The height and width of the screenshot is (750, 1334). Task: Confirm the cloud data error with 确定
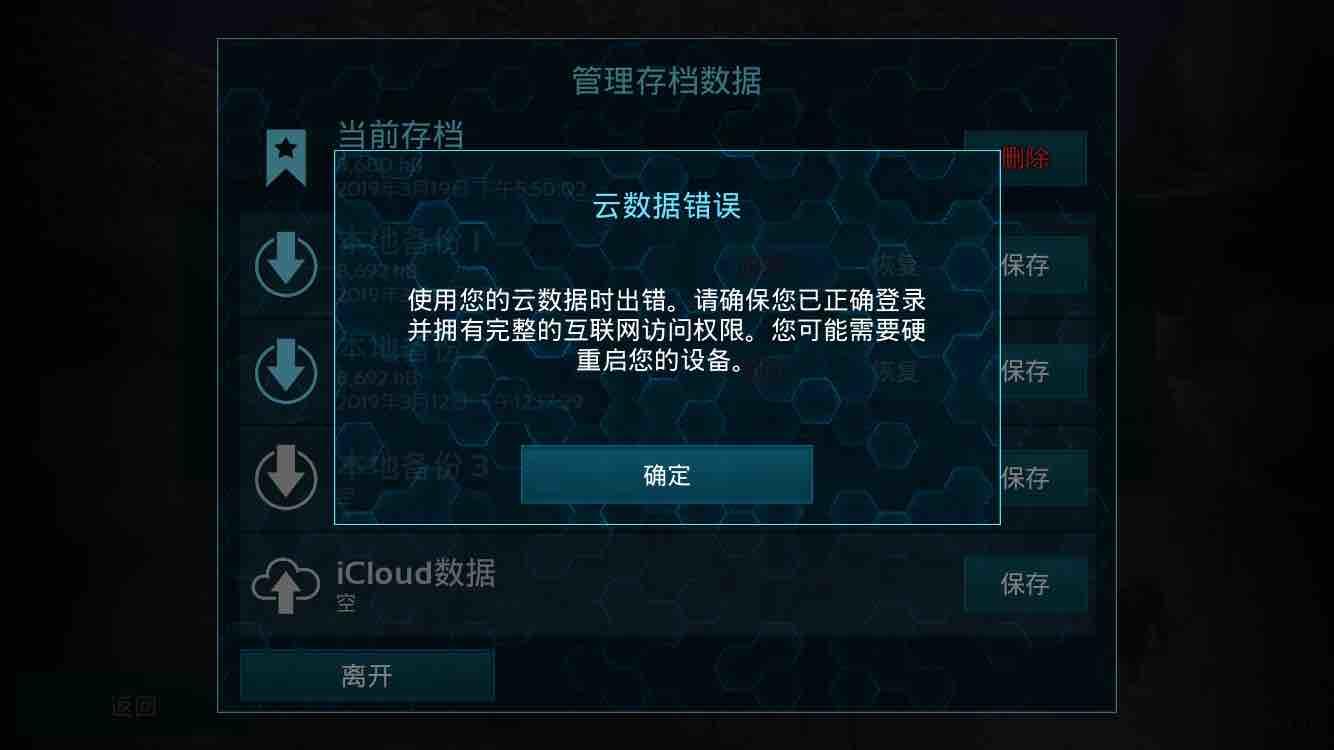pos(666,474)
